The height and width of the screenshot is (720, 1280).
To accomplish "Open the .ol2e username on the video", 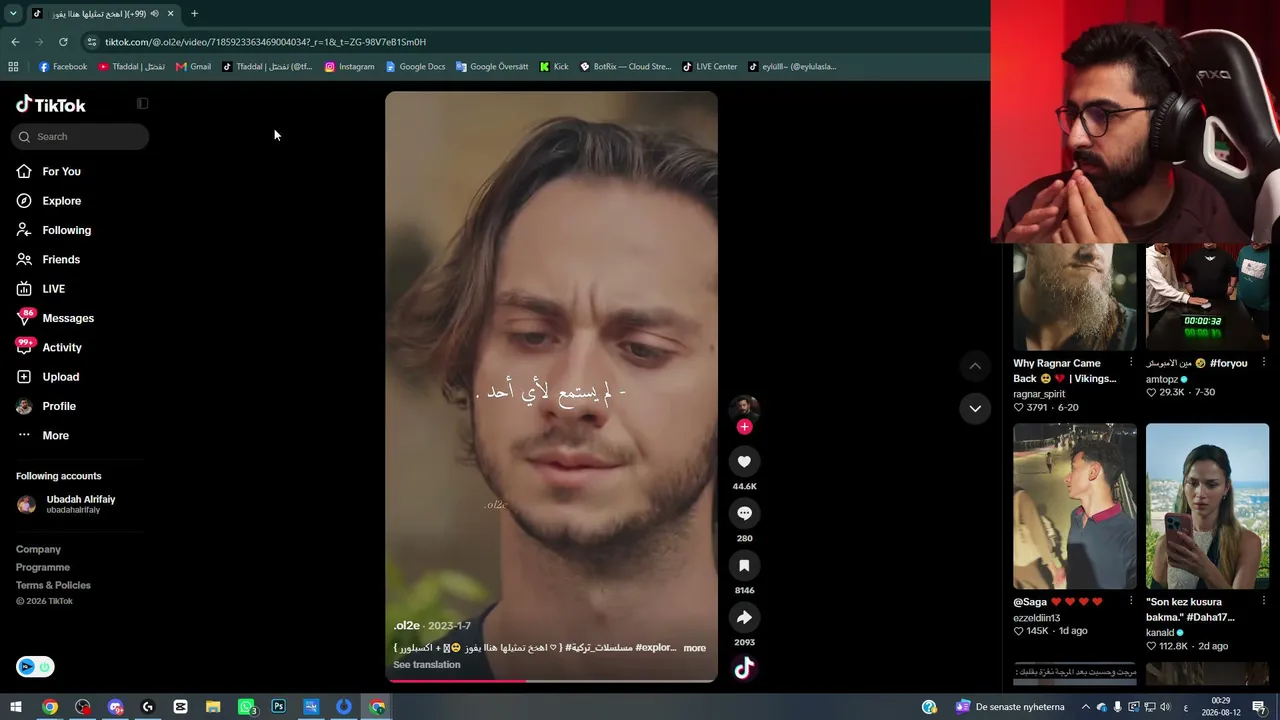I will pyautogui.click(x=406, y=626).
